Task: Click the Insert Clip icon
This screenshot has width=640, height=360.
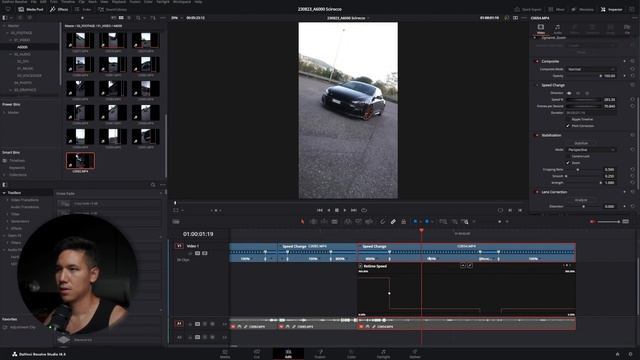Action: coord(348,222)
